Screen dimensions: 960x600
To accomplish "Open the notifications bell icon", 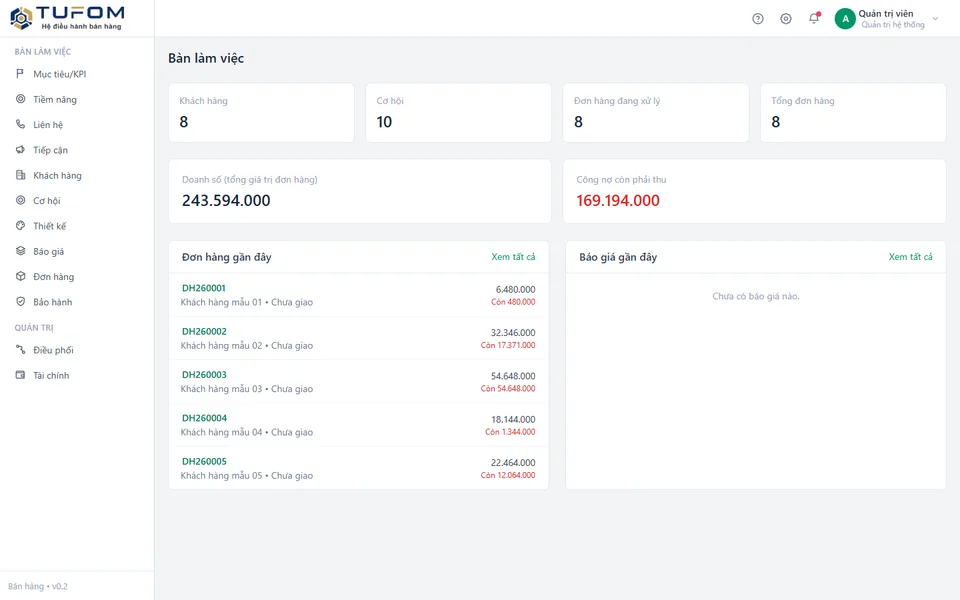I will [814, 18].
